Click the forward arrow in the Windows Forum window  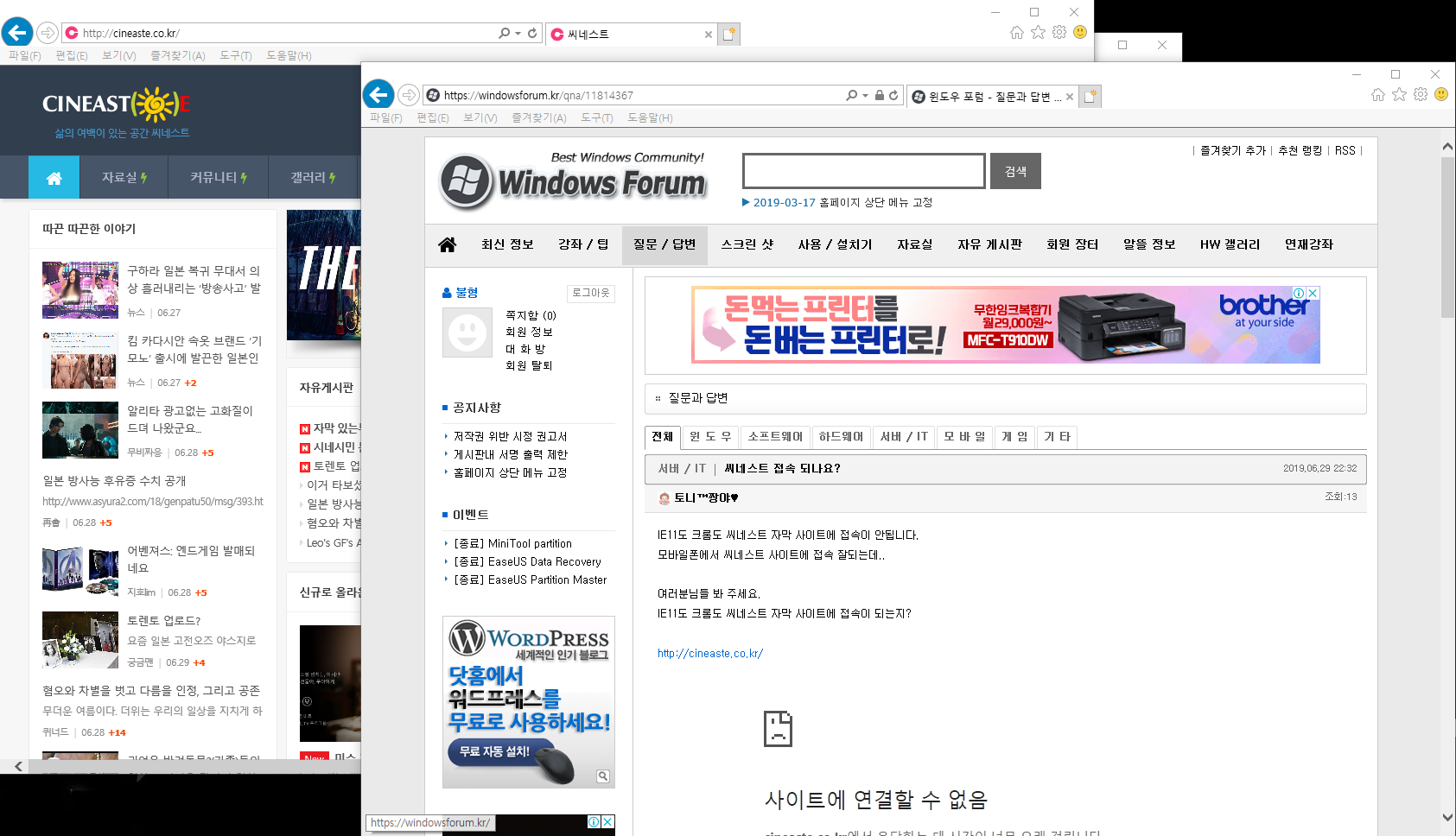click(x=409, y=95)
